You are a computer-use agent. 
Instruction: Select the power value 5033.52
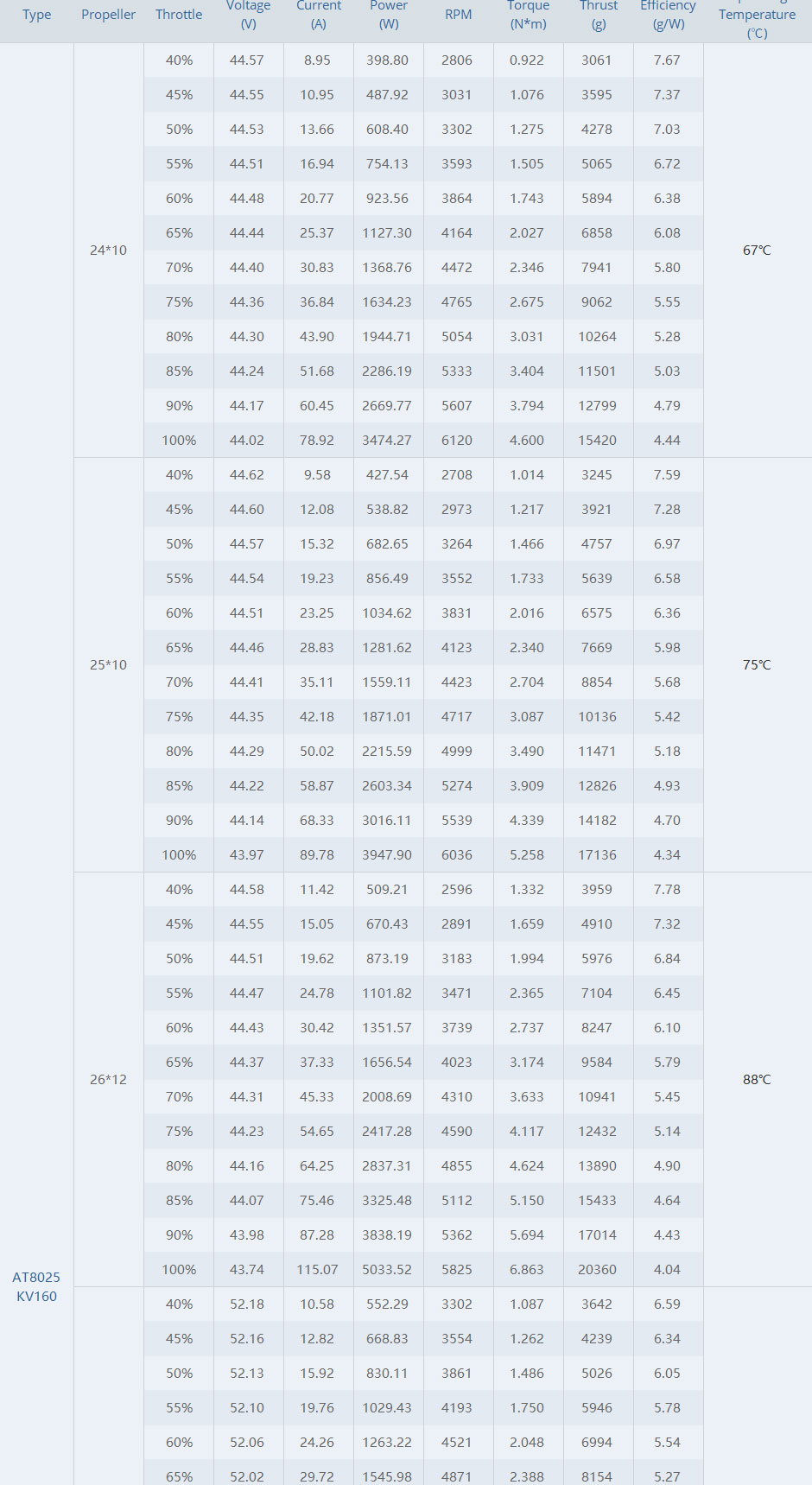[x=387, y=1270]
